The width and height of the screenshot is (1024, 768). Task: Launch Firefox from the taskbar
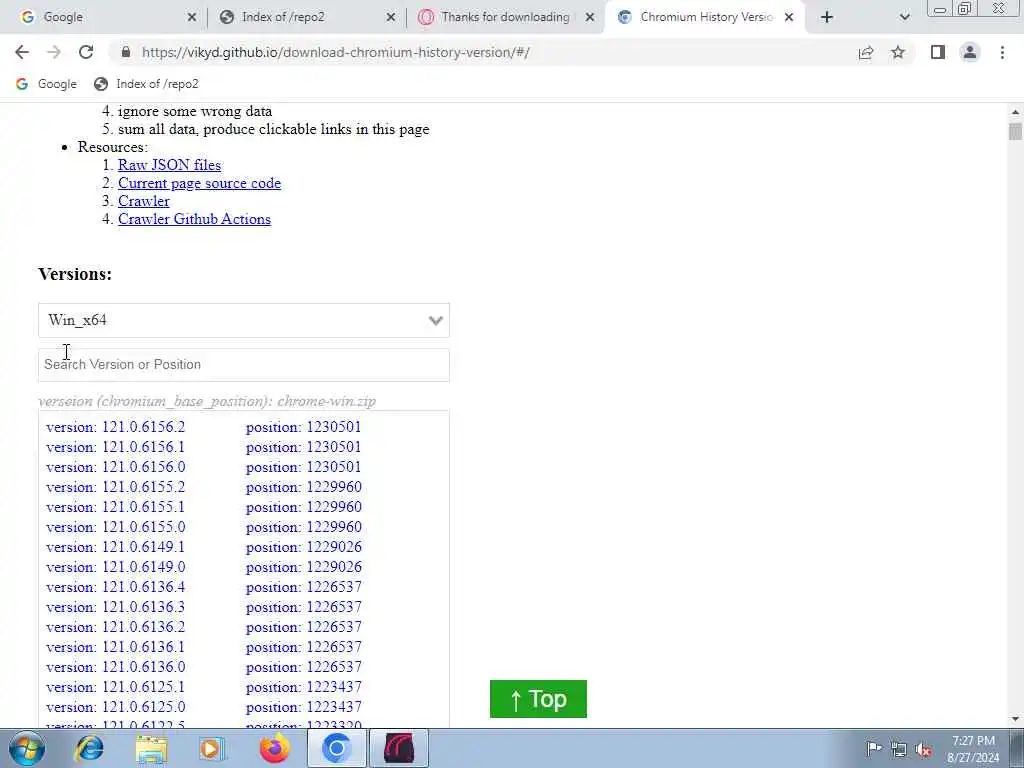point(274,748)
